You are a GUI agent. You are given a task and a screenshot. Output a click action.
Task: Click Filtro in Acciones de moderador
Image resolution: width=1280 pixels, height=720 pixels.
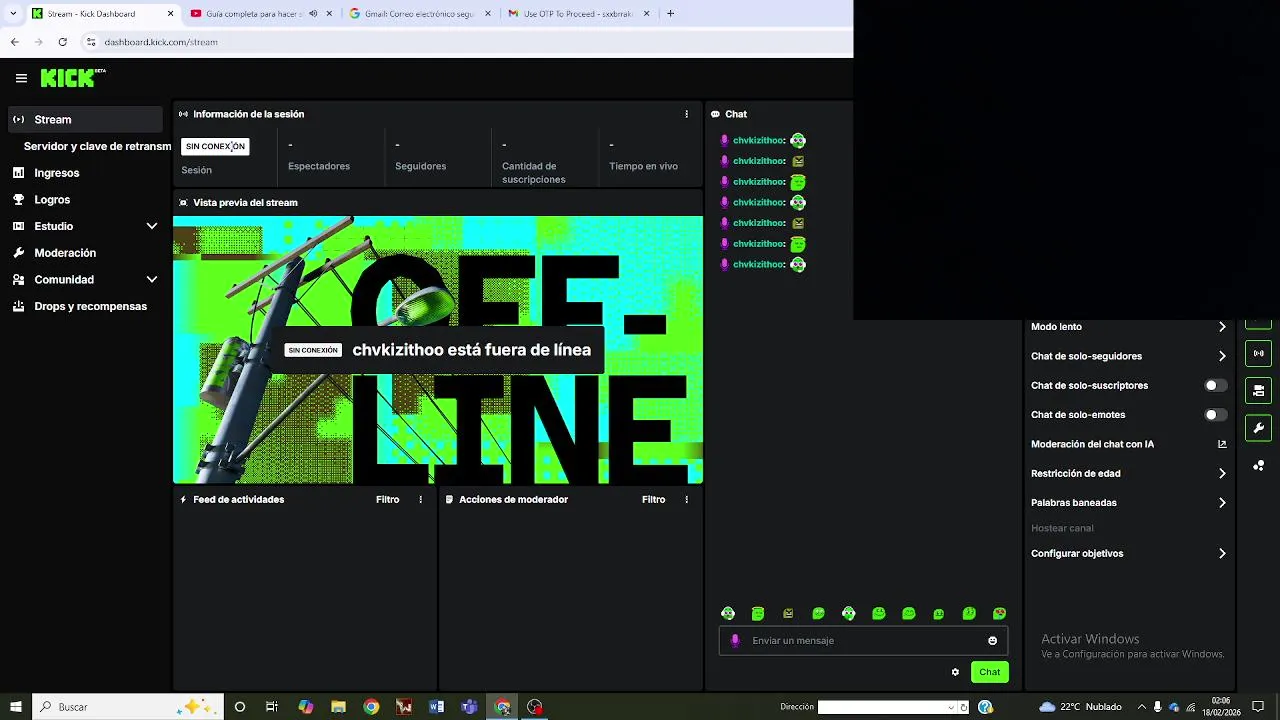[653, 499]
